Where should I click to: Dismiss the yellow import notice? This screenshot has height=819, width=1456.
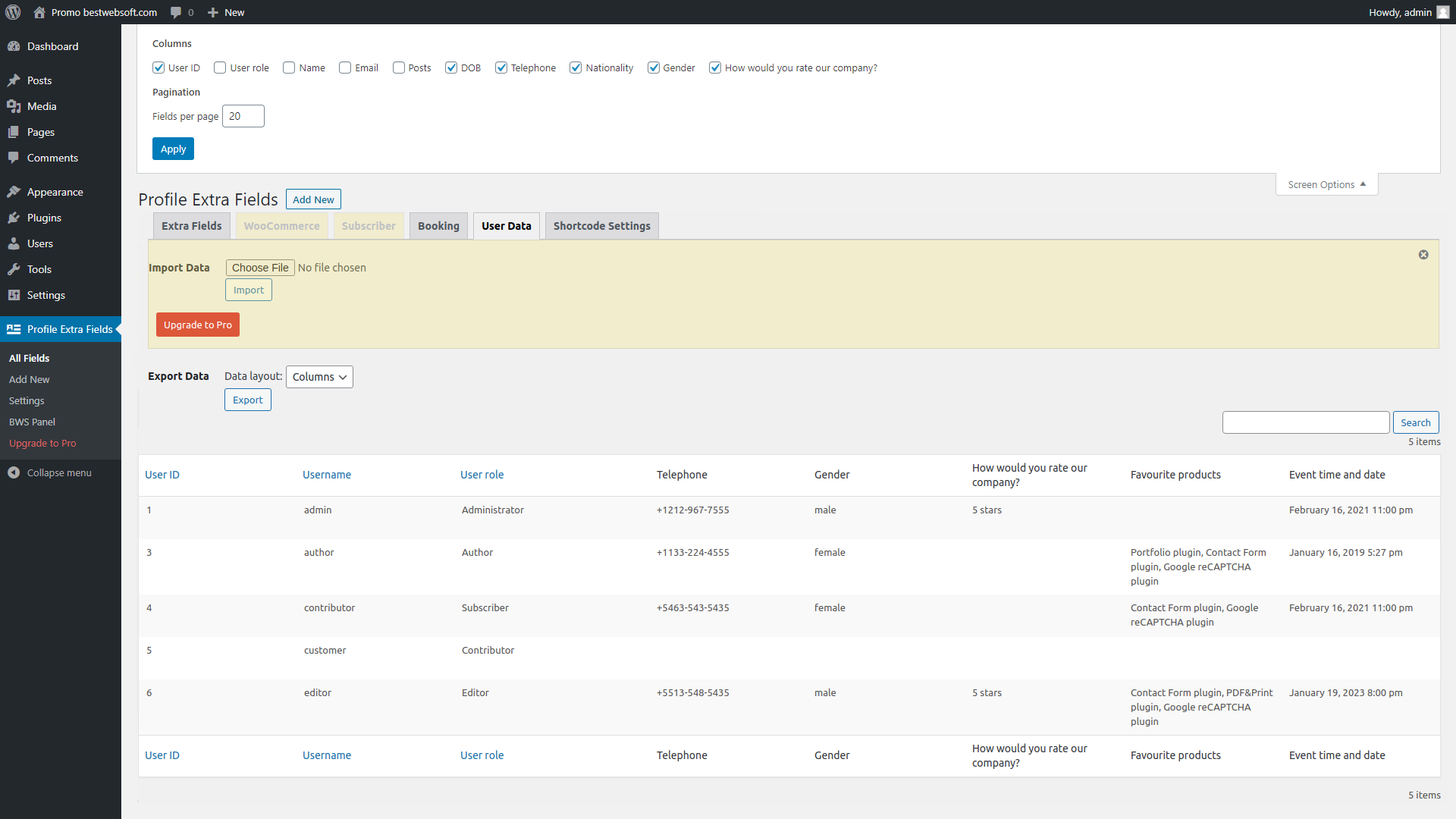[1423, 255]
